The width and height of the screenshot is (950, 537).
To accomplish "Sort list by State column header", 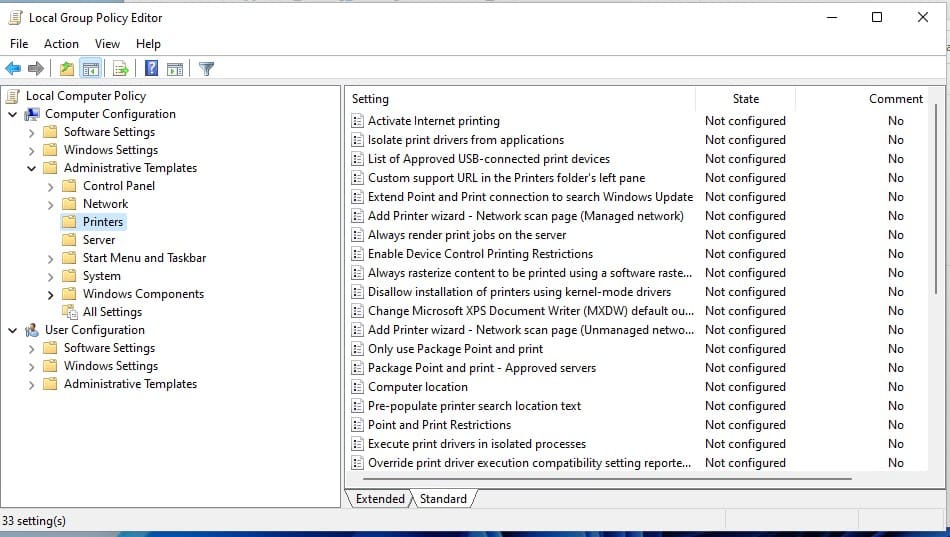I will tap(745, 99).
